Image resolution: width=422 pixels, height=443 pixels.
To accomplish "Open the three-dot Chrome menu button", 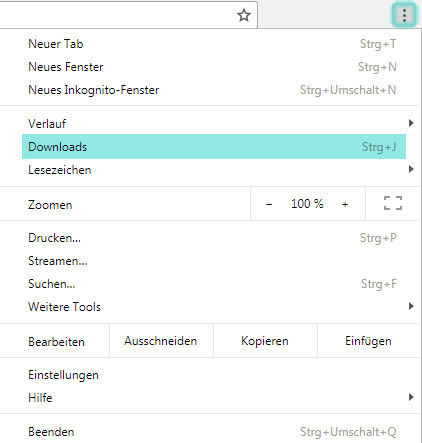I will click(404, 15).
